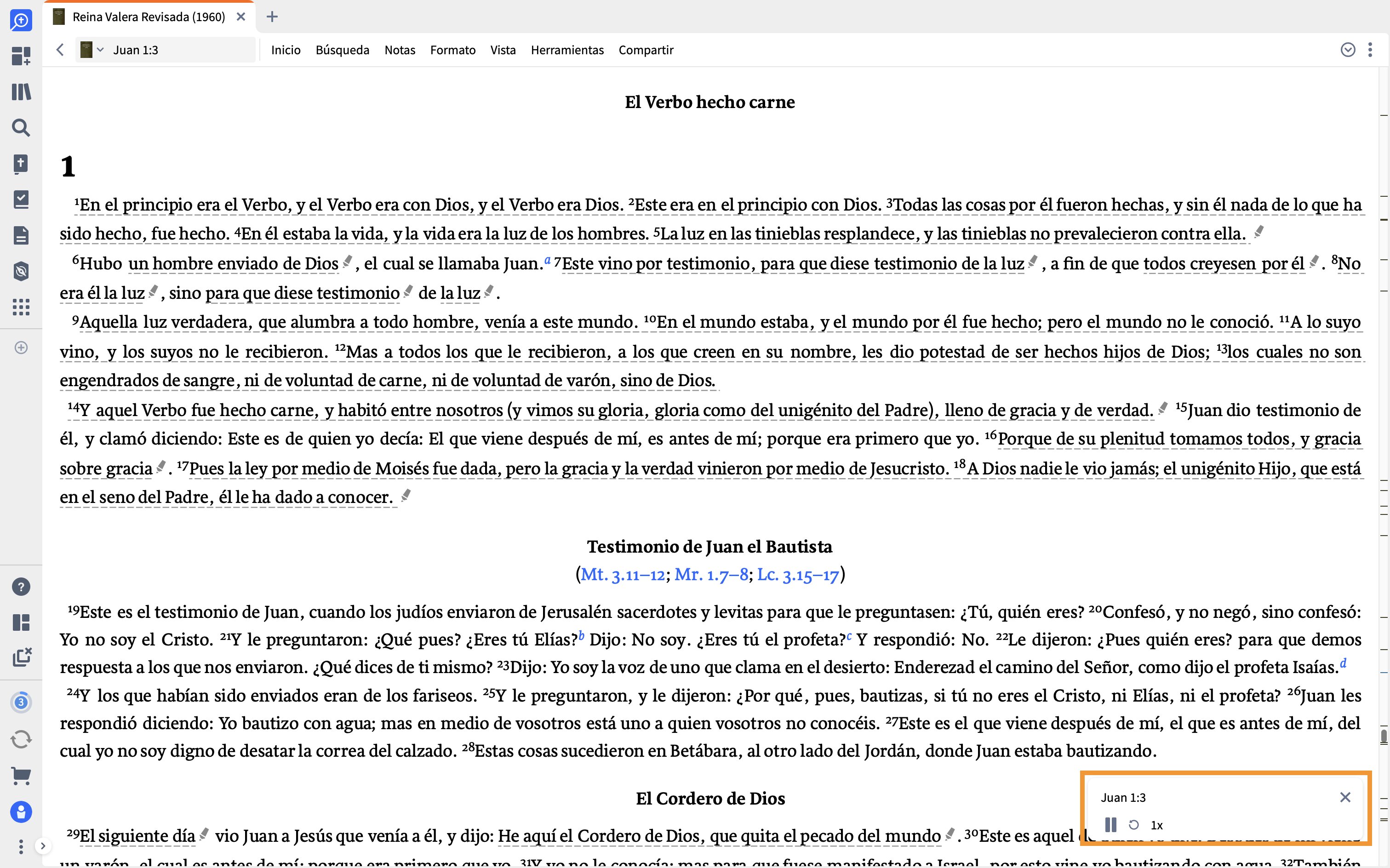
Task: Pause the Juan 1:3 audio playback
Action: 1111,825
